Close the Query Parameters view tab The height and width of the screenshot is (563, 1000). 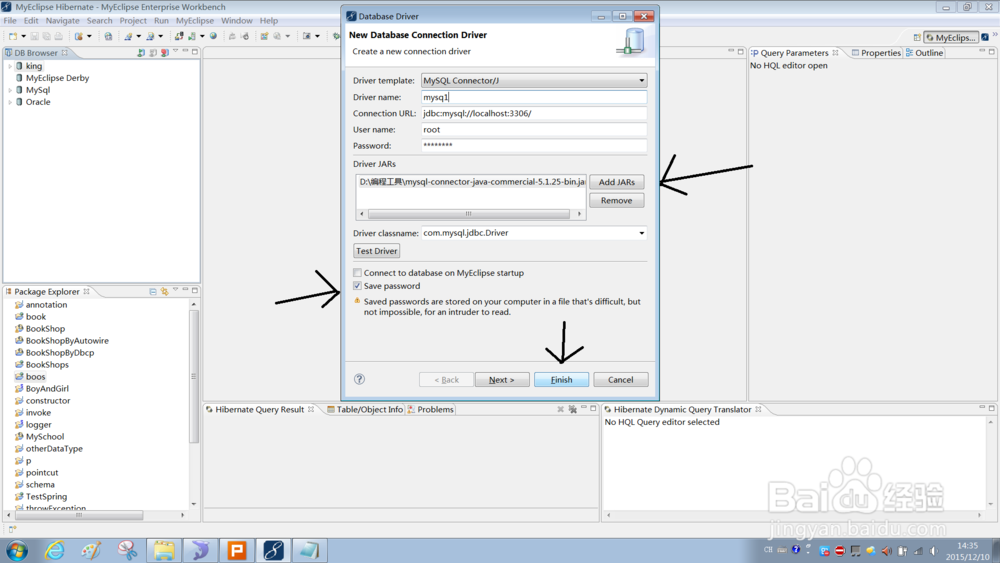(835, 53)
